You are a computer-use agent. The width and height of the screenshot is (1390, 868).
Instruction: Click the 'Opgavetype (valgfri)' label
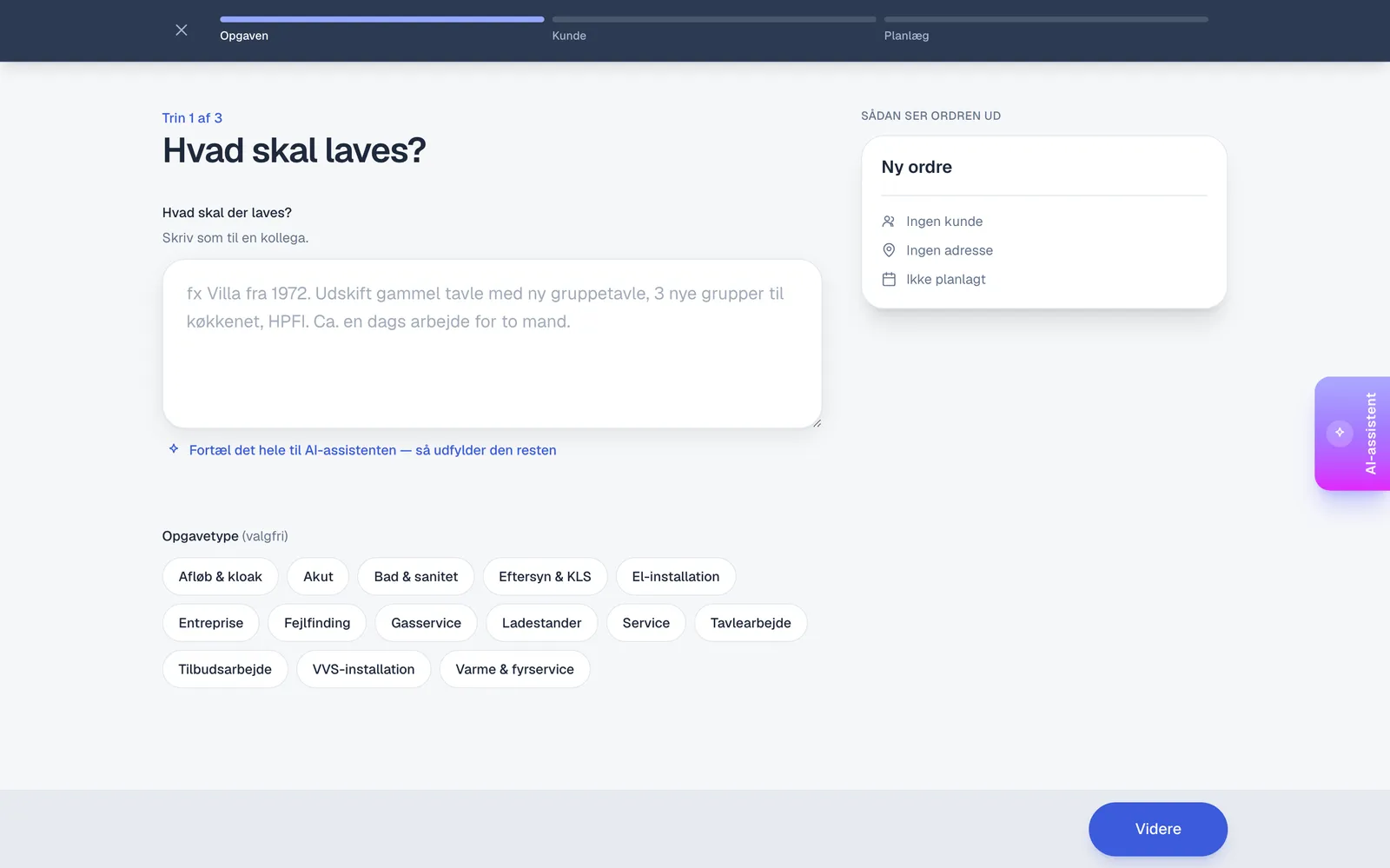(225, 536)
